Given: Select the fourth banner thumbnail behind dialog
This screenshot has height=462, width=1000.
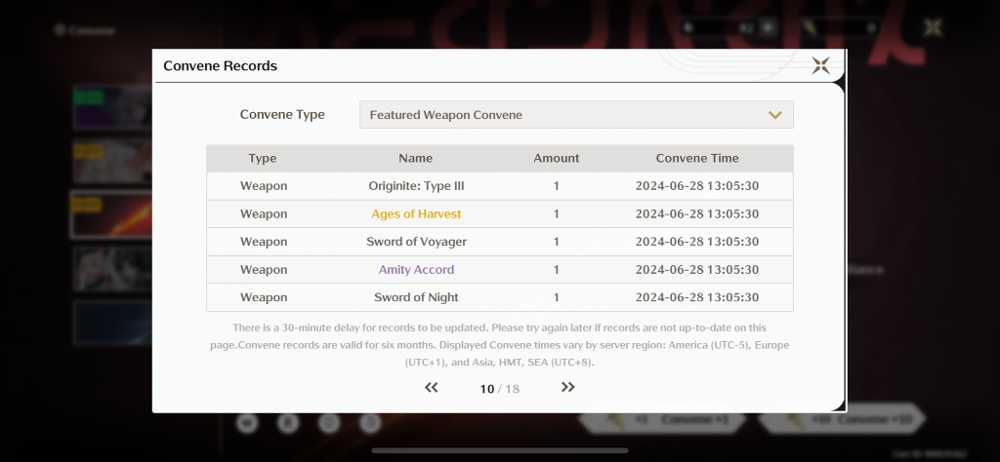Looking at the screenshot, I should pos(112,269).
